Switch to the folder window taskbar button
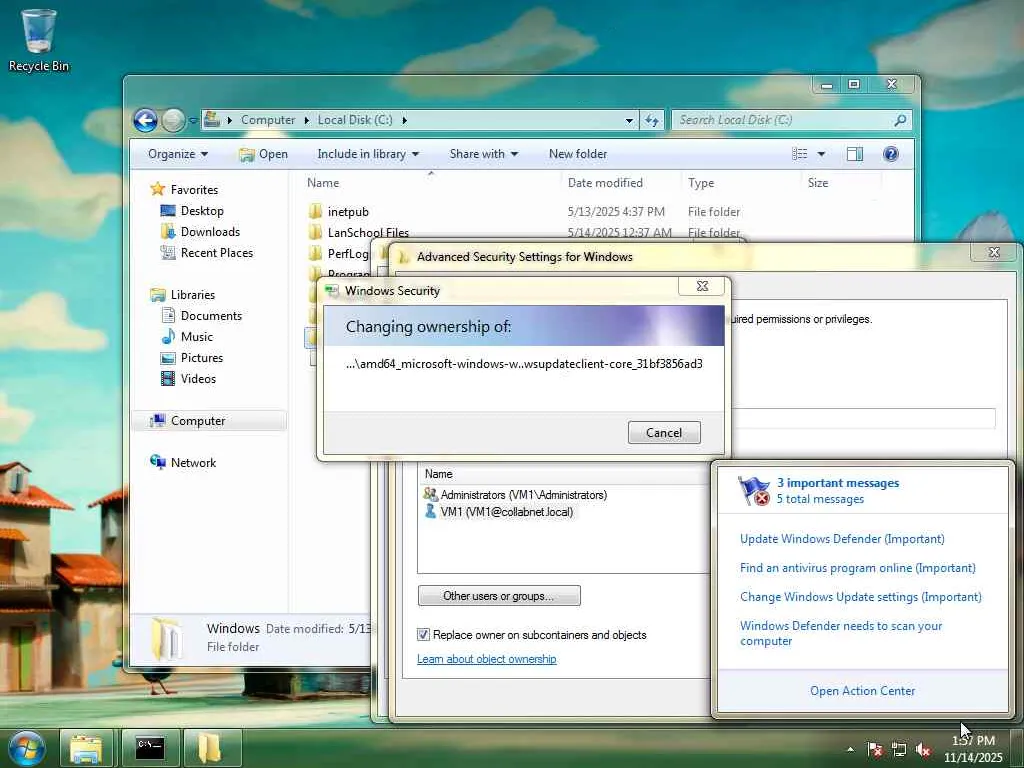This screenshot has height=768, width=1024. coord(210,748)
